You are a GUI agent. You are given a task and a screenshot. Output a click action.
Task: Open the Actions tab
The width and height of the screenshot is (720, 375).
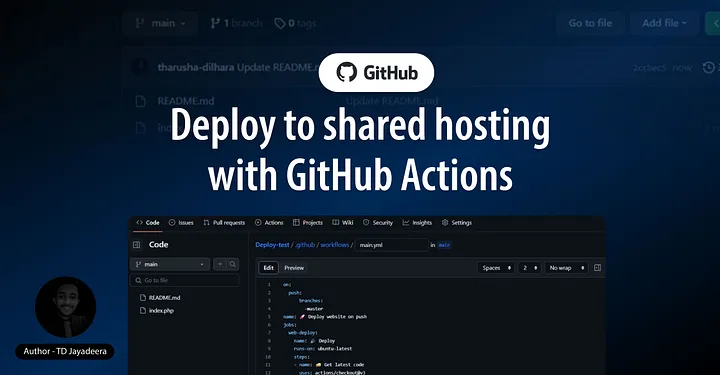coord(269,223)
